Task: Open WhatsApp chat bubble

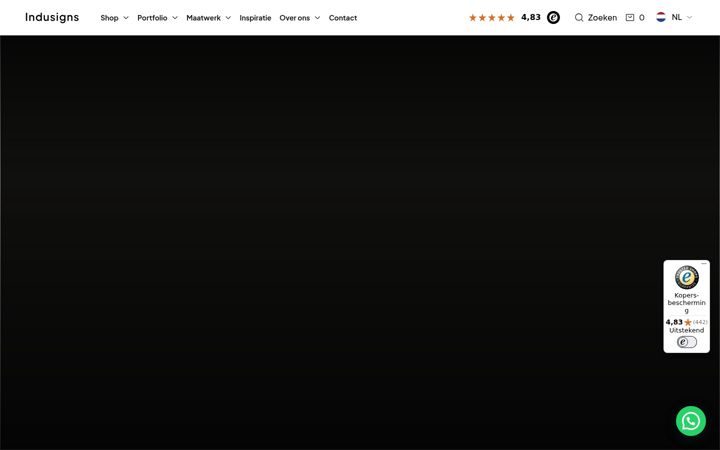Action: point(691,421)
